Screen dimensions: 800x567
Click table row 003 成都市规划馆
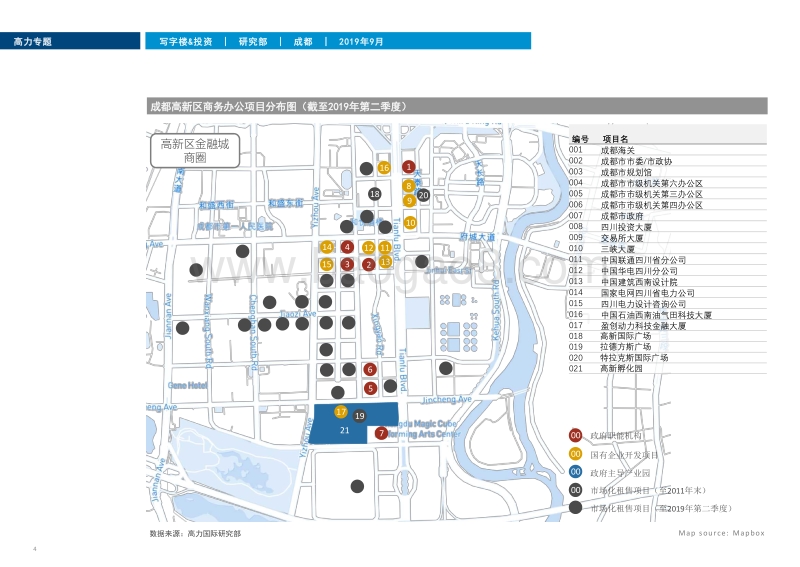(667, 172)
